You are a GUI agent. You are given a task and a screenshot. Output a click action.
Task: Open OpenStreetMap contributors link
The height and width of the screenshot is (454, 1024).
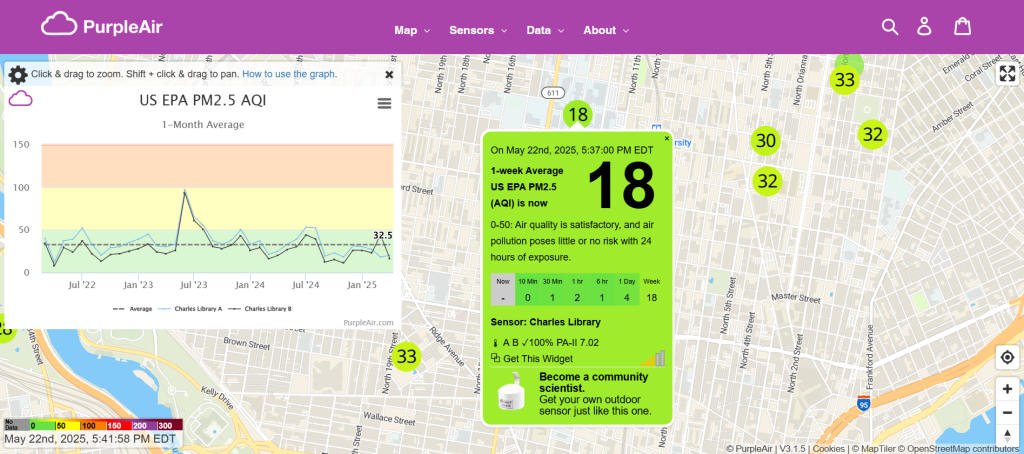click(x=961, y=449)
